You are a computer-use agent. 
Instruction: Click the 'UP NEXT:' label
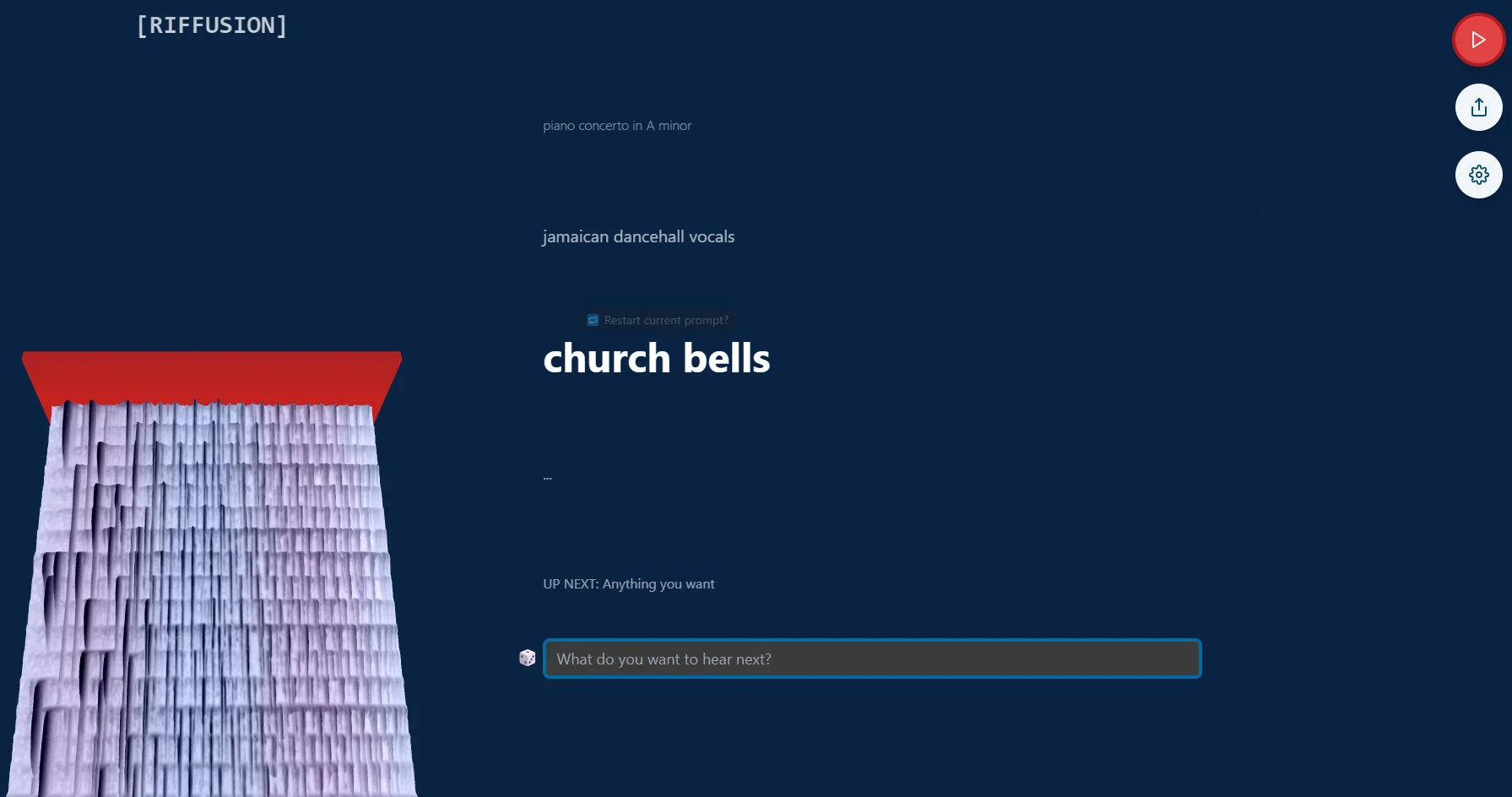[570, 584]
